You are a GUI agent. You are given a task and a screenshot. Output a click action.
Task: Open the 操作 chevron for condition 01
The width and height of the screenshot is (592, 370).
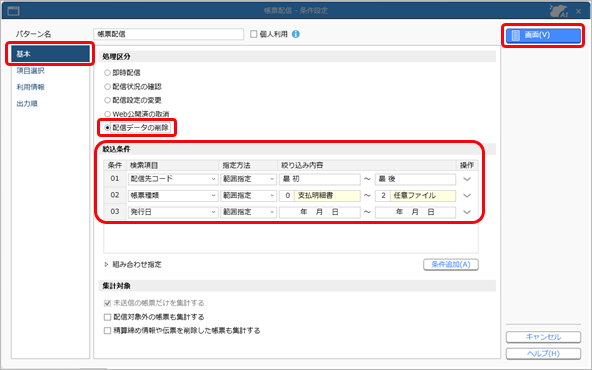pyautogui.click(x=467, y=179)
